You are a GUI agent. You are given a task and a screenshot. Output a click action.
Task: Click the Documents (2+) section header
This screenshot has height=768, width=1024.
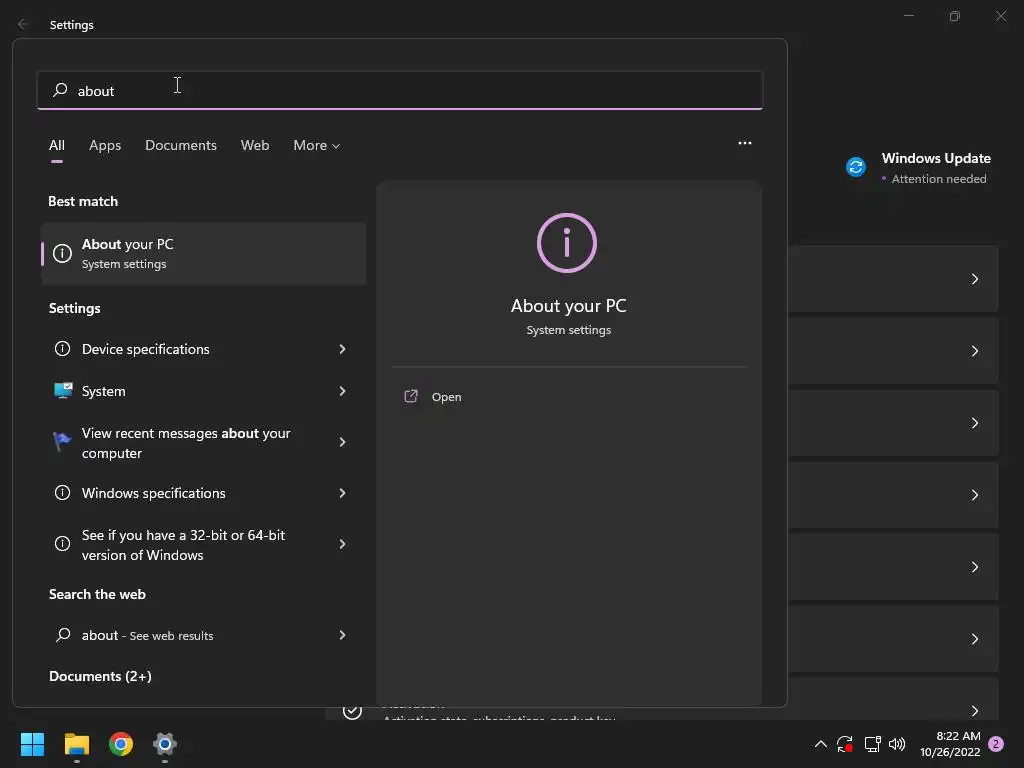coord(101,676)
